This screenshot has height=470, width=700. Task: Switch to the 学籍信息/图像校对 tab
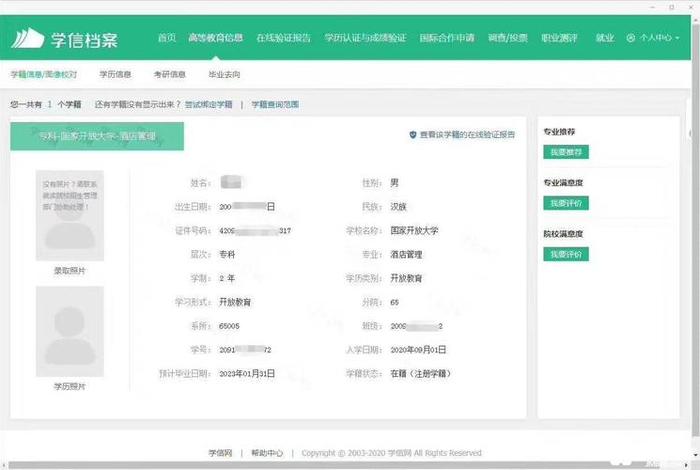click(44, 74)
